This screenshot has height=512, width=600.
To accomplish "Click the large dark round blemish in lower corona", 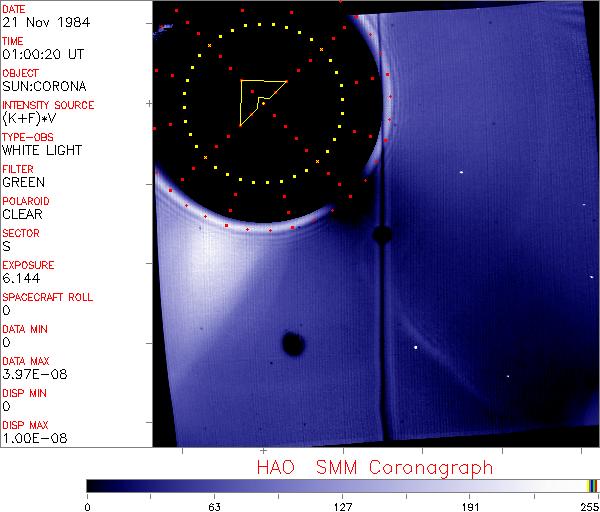I will (x=293, y=345).
